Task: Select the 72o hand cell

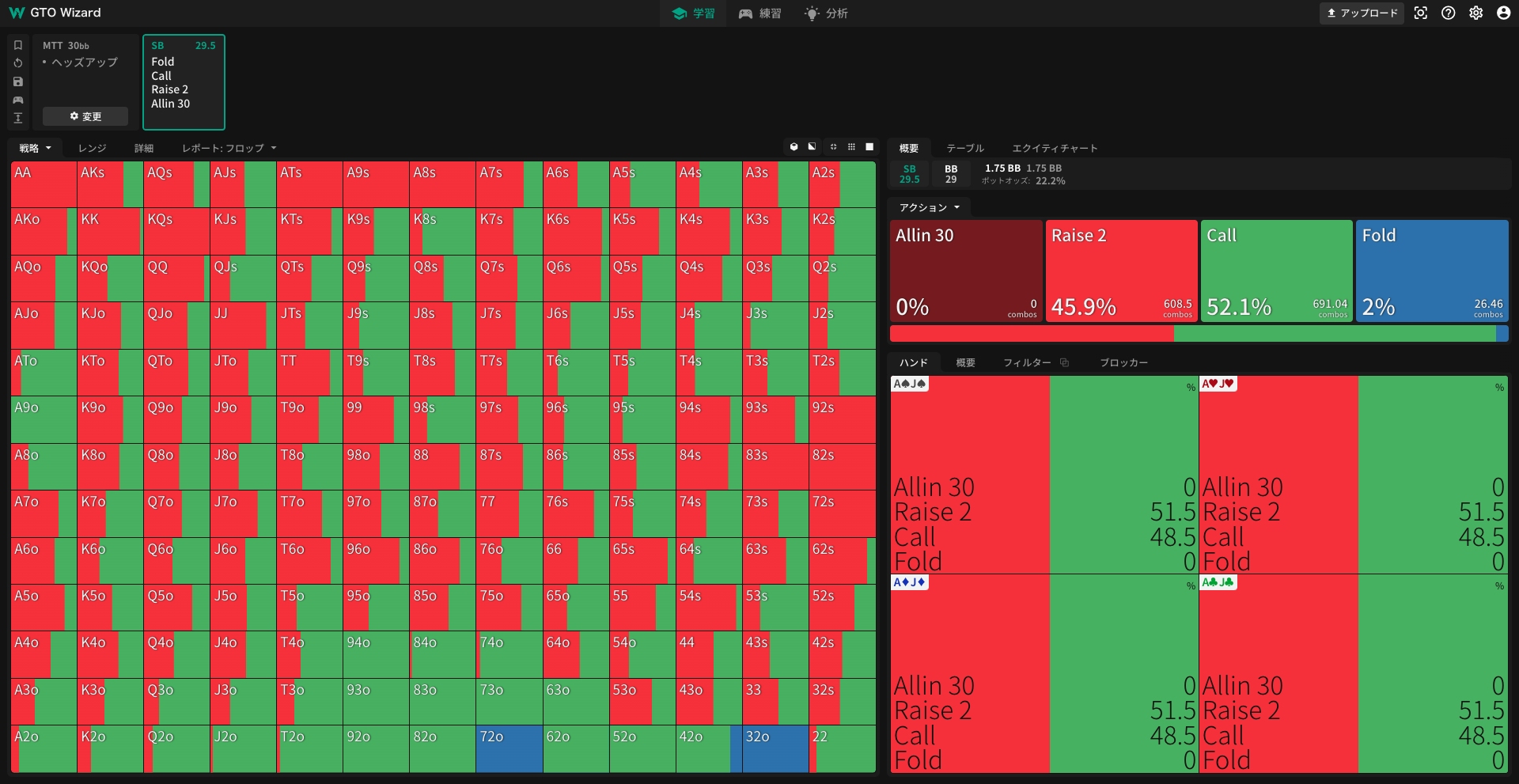Action: pyautogui.click(x=509, y=748)
